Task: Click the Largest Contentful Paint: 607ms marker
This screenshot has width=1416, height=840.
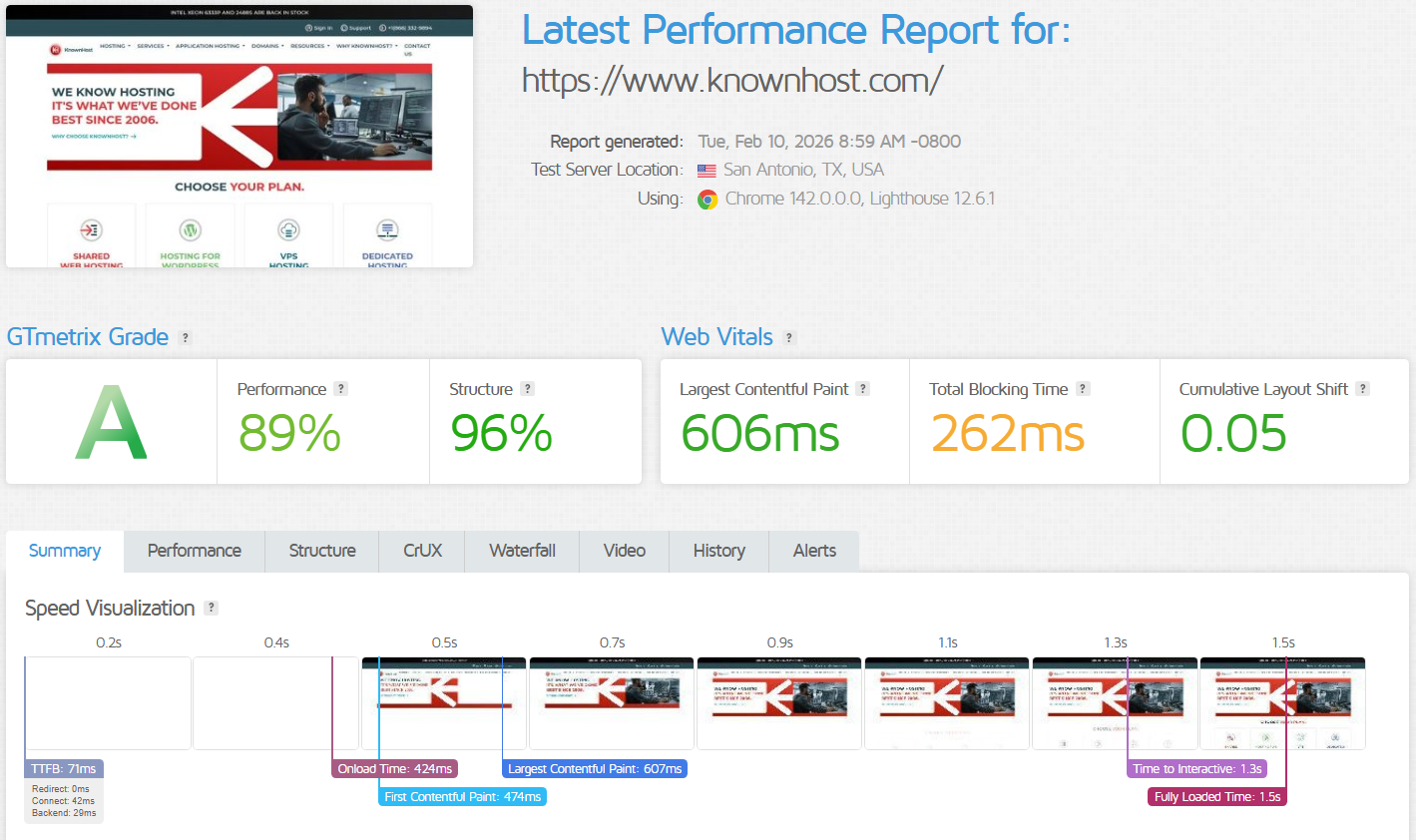Action: pyautogui.click(x=595, y=769)
